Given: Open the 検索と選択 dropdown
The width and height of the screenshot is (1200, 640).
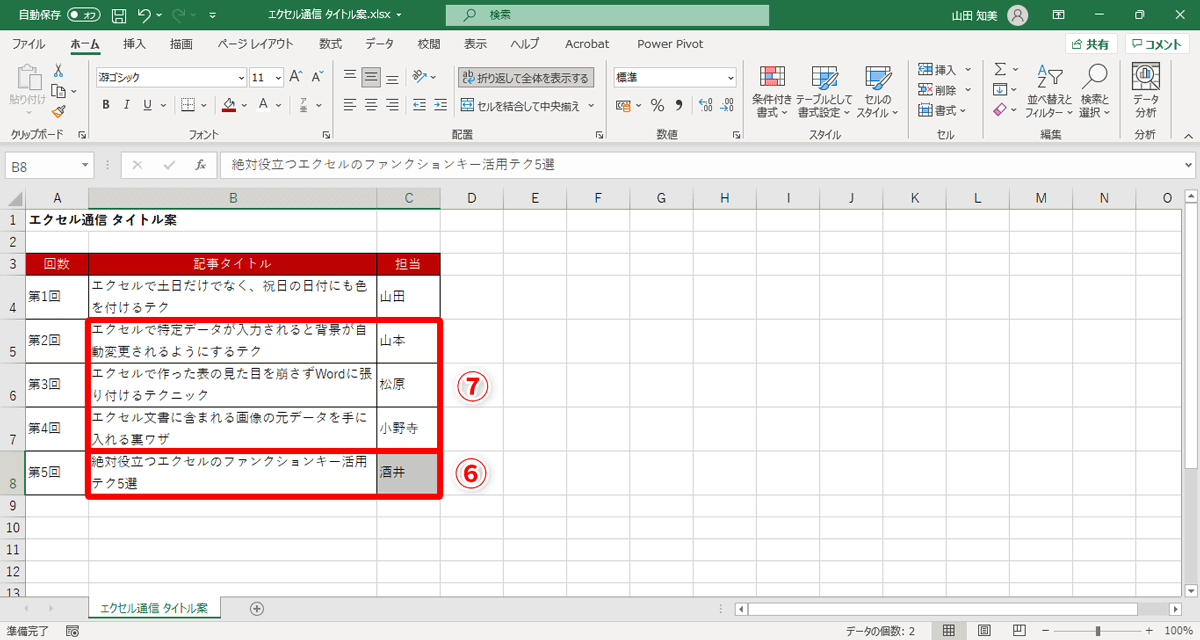Looking at the screenshot, I should [1095, 92].
